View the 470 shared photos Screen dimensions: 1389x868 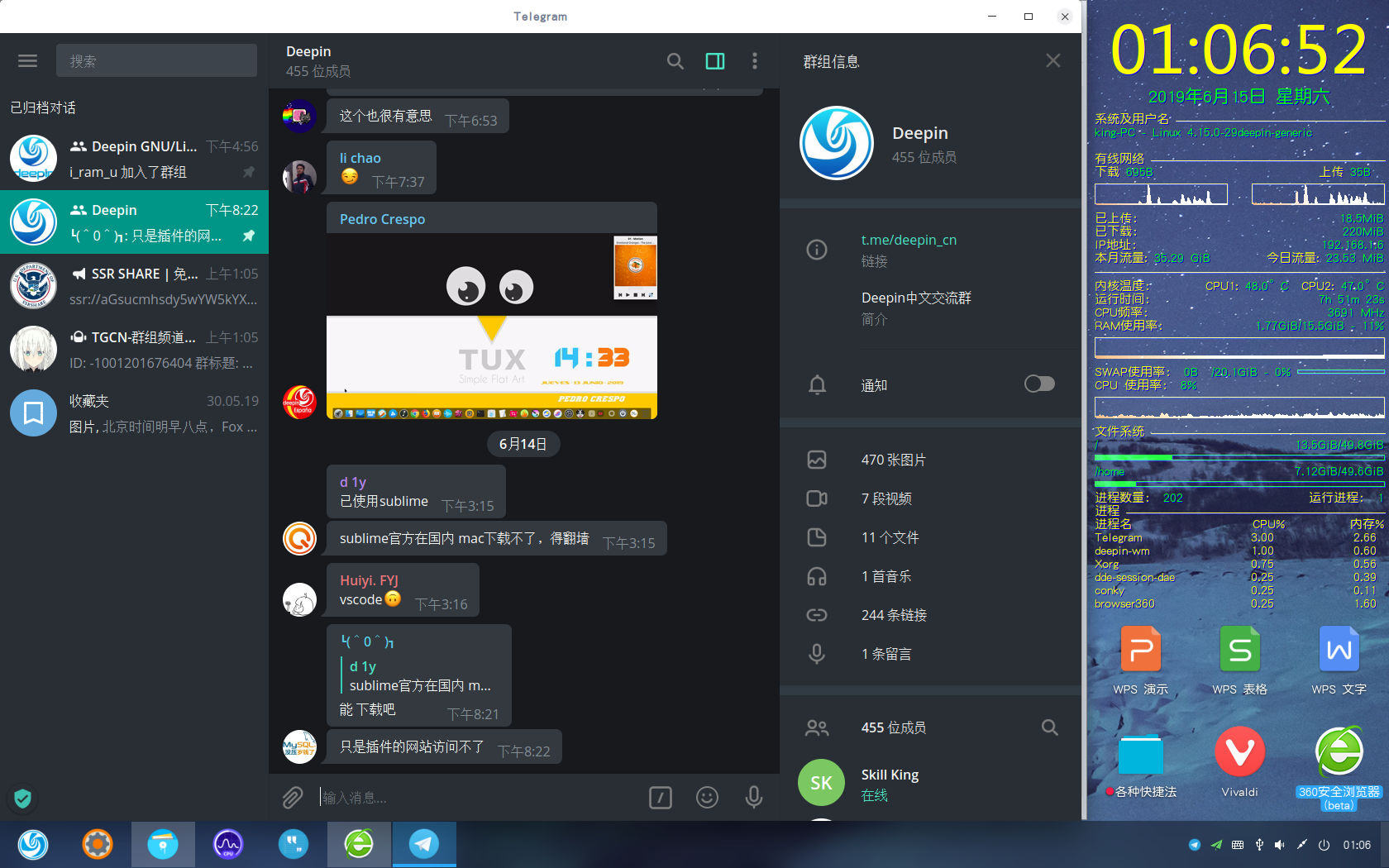click(x=894, y=460)
